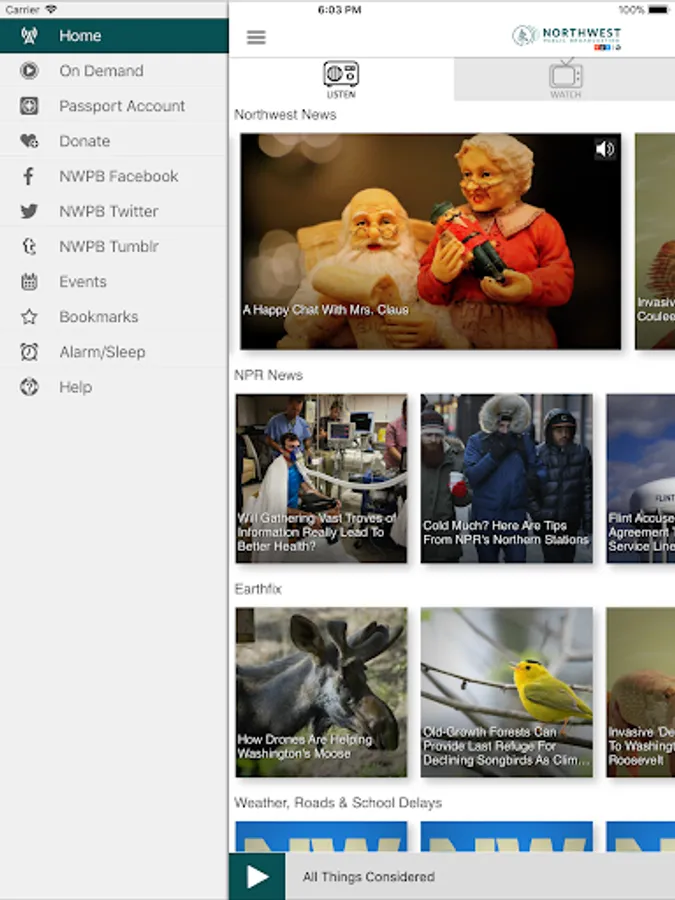
Task: Tap the Events calendar icon
Action: [x=29, y=282]
